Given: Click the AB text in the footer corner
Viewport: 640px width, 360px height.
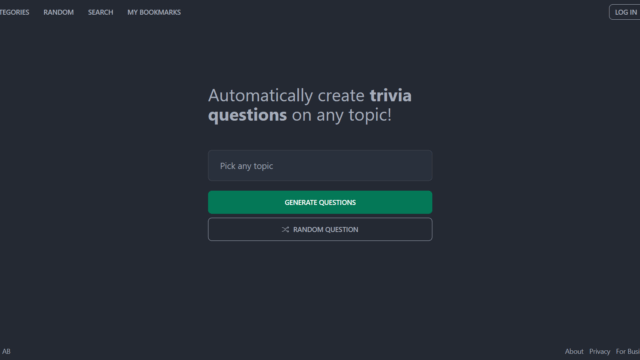Looking at the screenshot, I should coord(6,351).
